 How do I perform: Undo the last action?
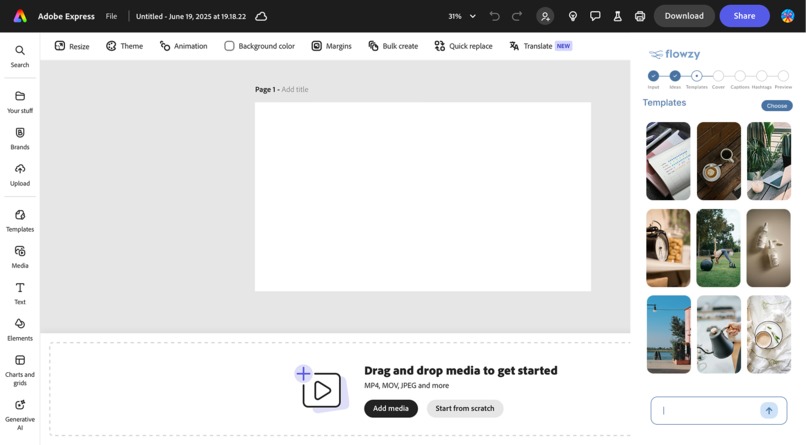(494, 16)
